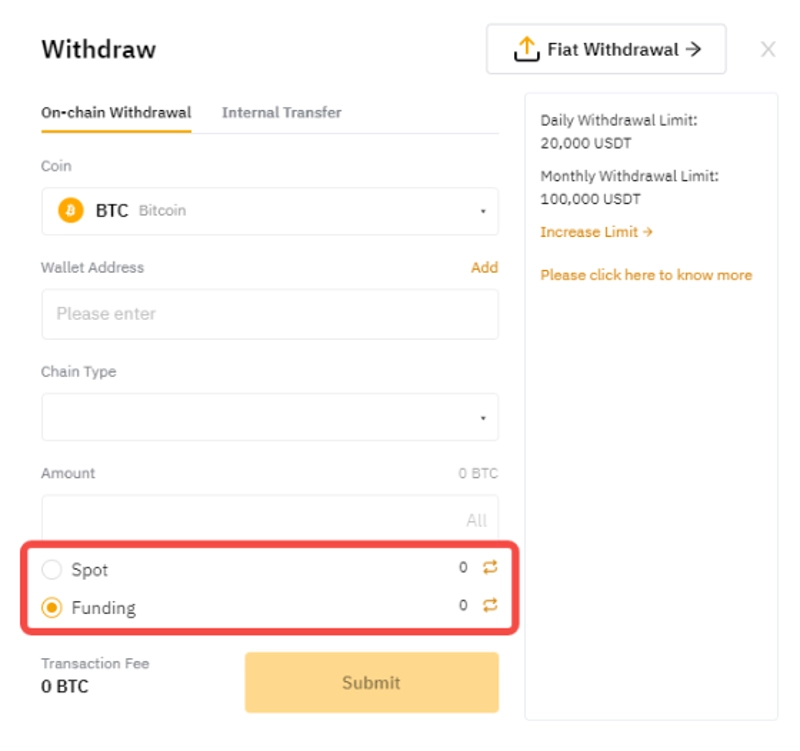Click the Fiat Withdrawal upload icon
Screen dimensions: 800x751
coord(526,49)
